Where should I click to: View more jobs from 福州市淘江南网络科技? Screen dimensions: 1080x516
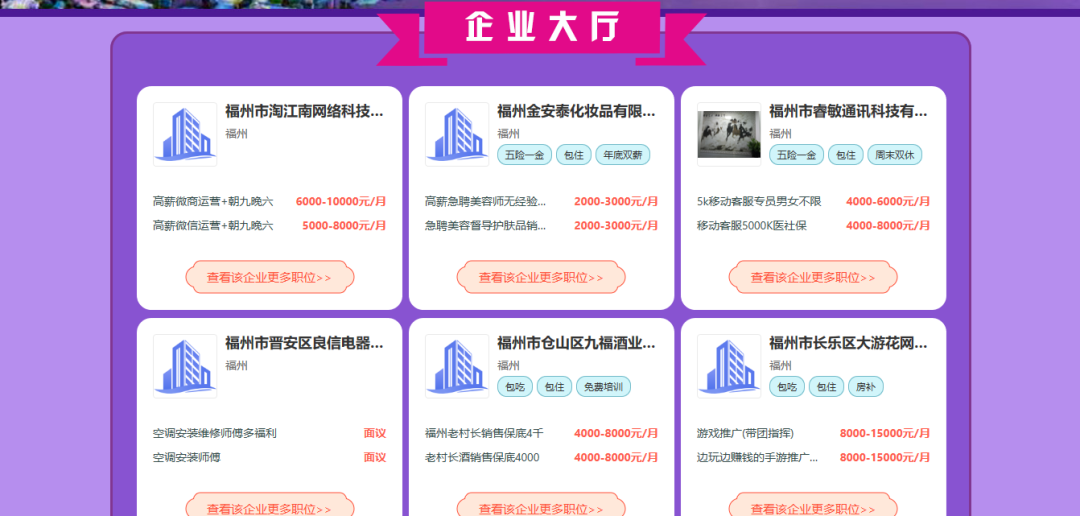[269, 277]
